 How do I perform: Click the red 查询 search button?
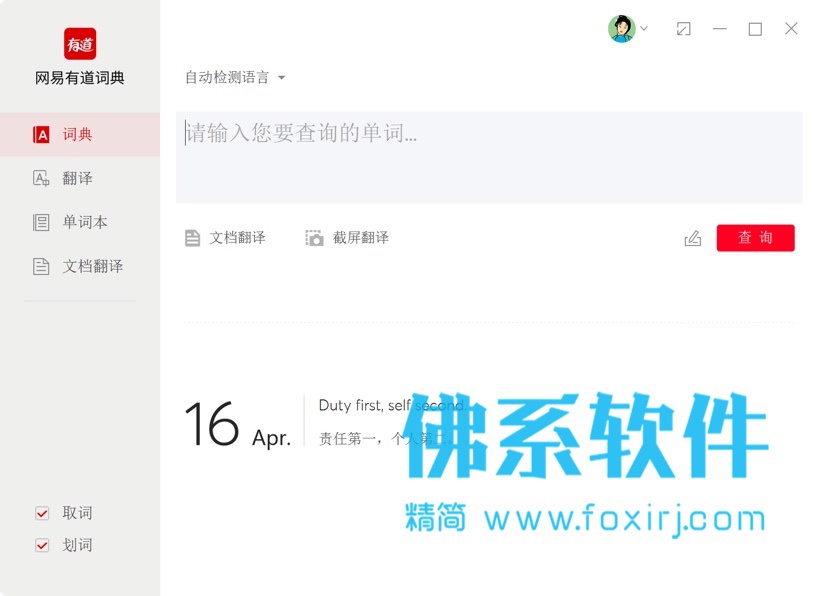pyautogui.click(x=755, y=238)
